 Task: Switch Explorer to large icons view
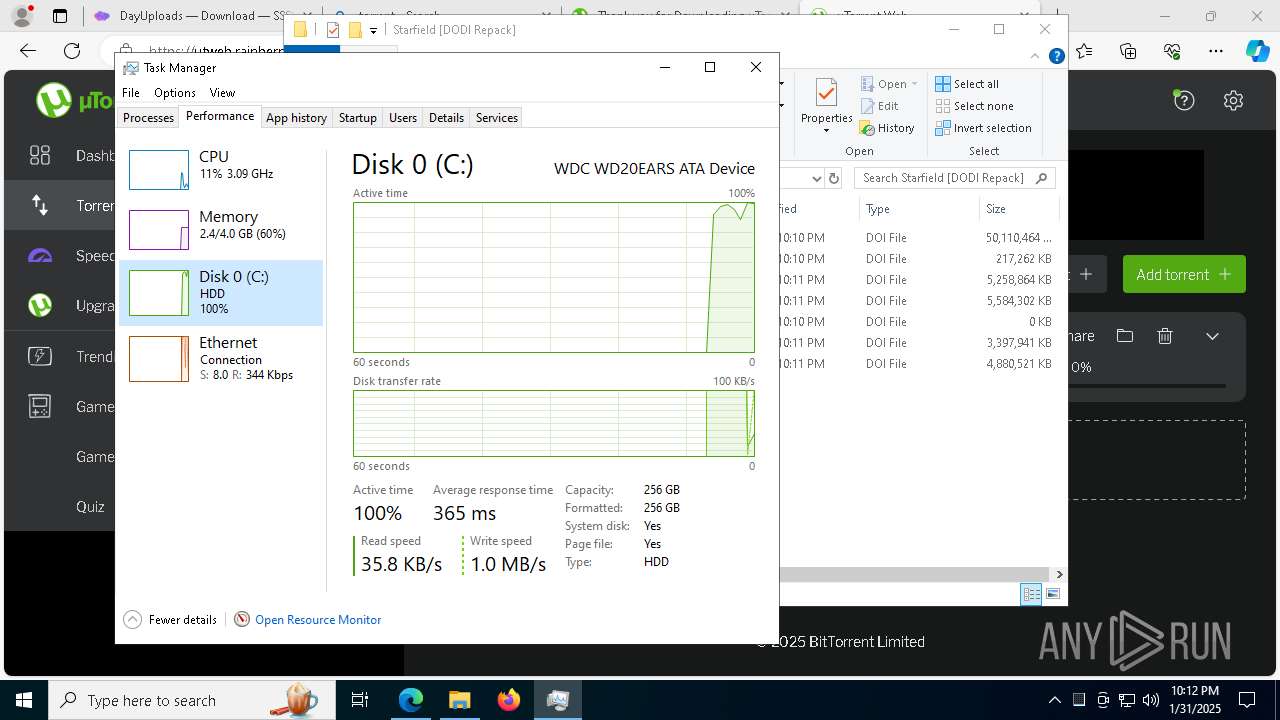coord(1053,594)
